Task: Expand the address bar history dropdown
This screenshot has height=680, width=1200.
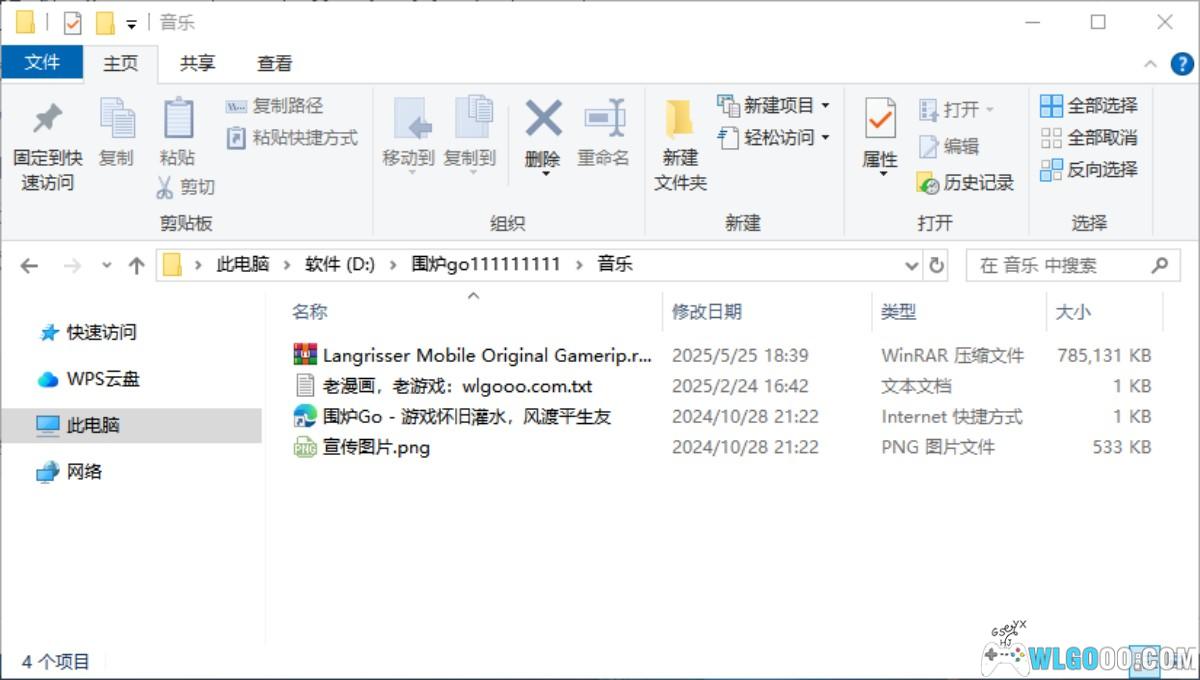Action: 911,265
